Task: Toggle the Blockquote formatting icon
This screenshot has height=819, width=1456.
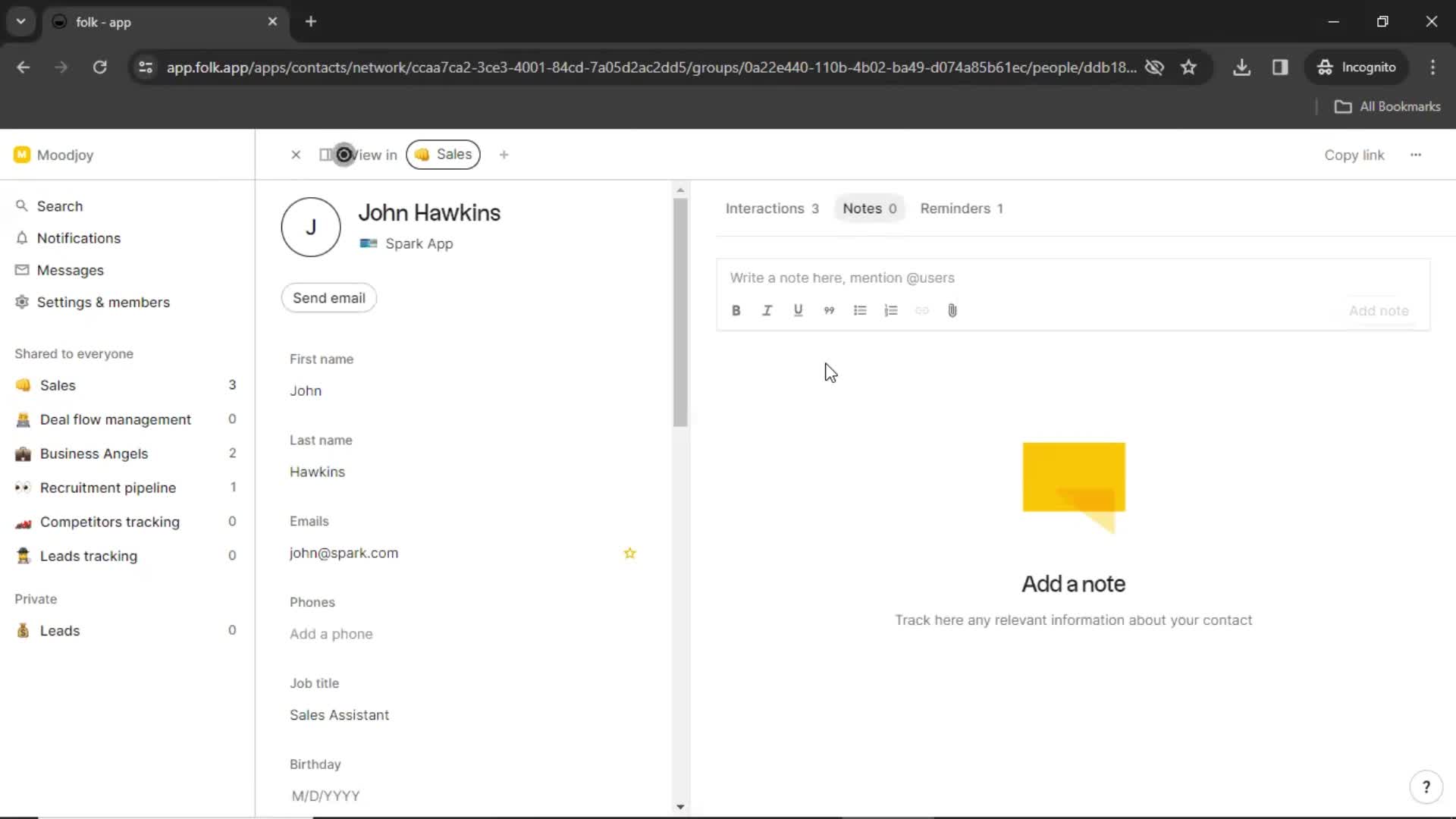Action: click(829, 310)
